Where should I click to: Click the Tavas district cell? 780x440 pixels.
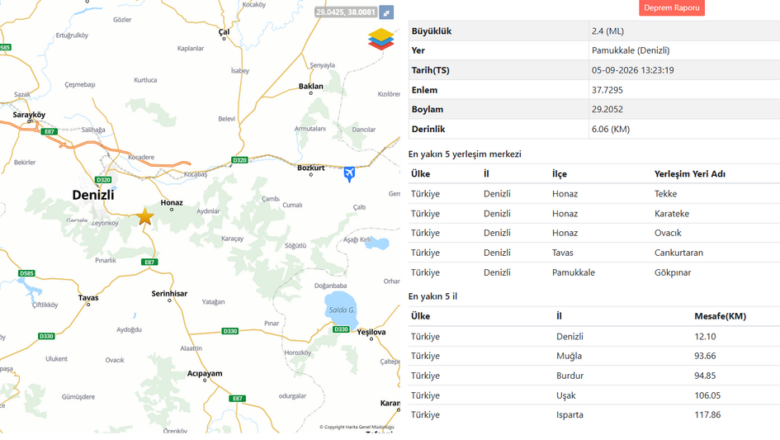pyautogui.click(x=562, y=253)
